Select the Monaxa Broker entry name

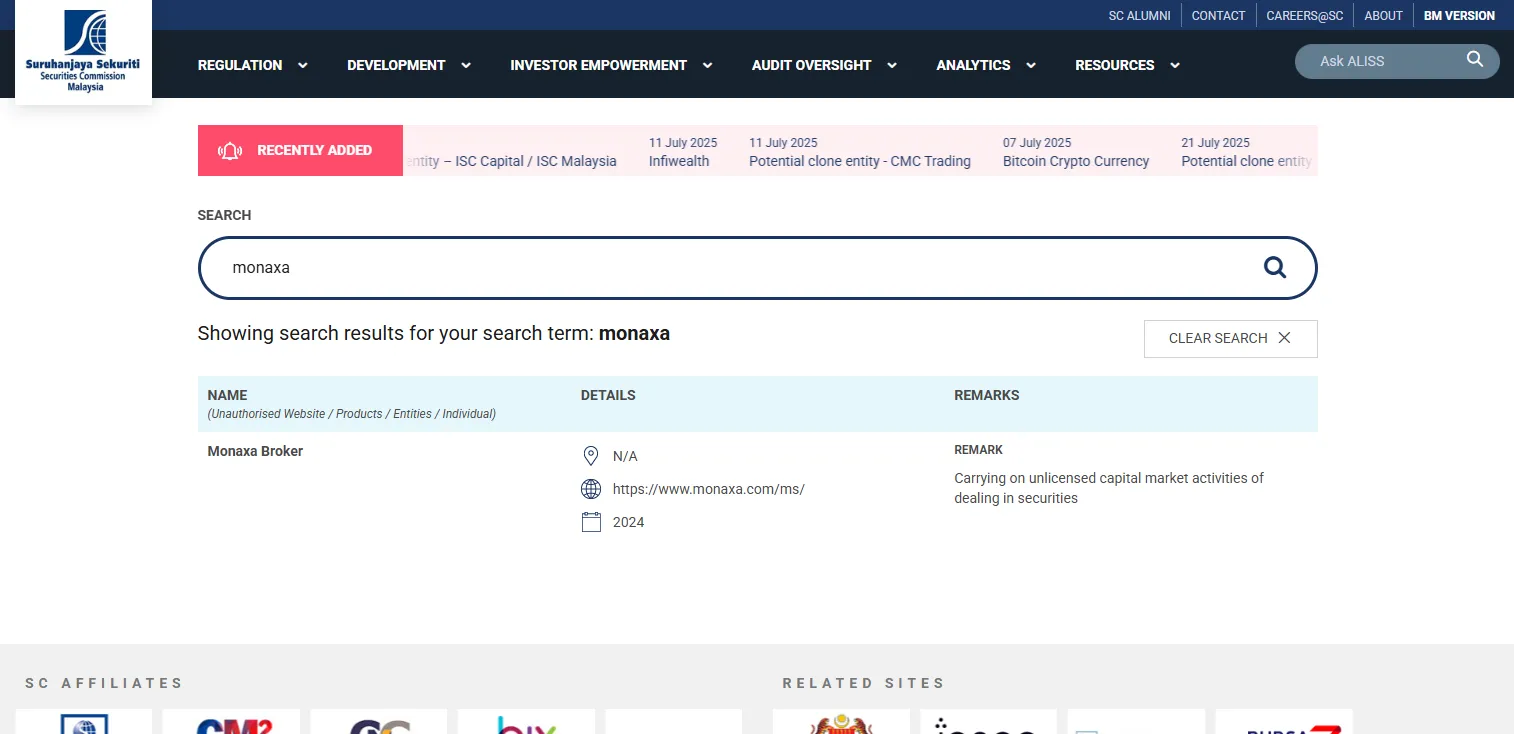[x=255, y=451]
